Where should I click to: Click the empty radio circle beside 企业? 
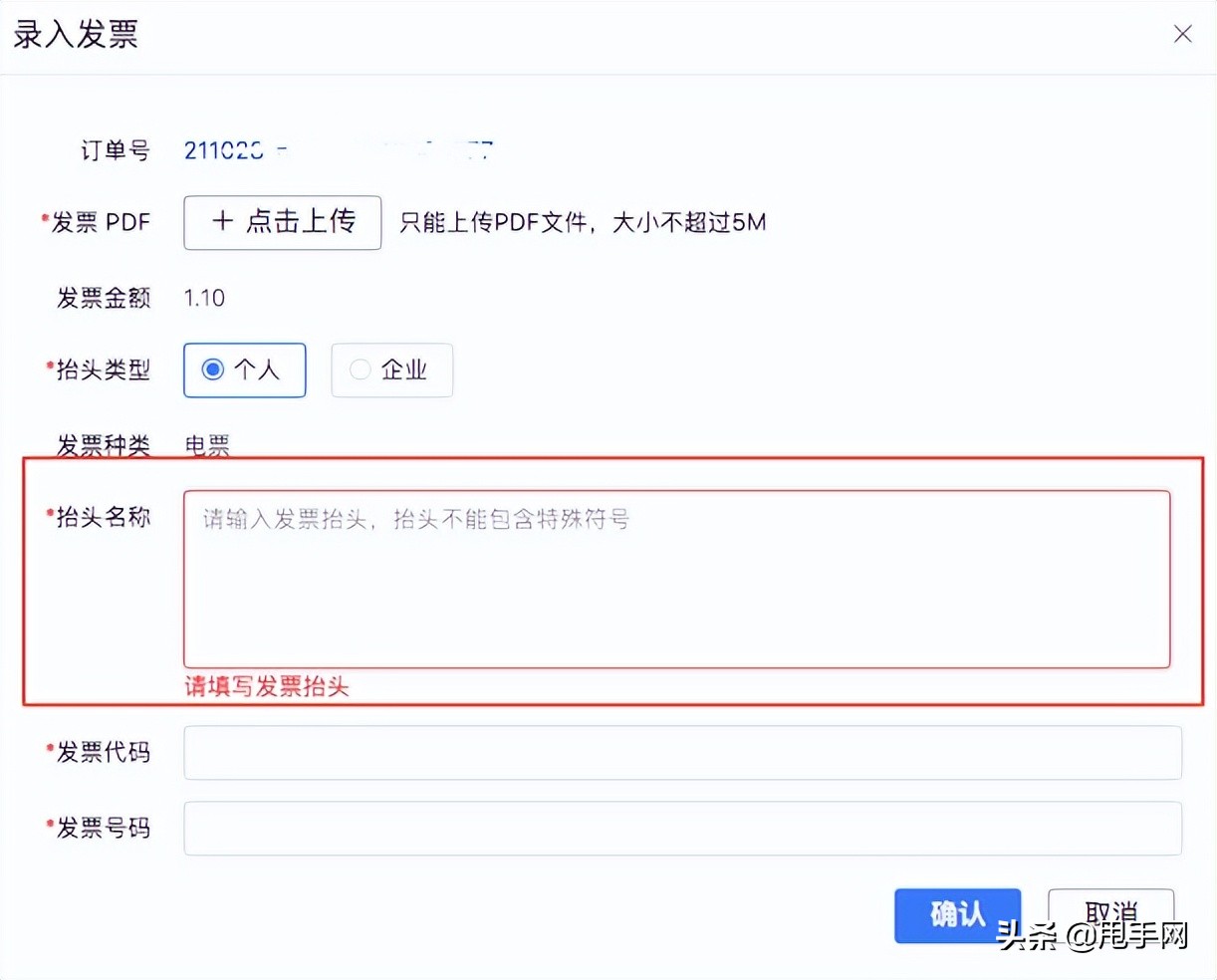pos(360,369)
